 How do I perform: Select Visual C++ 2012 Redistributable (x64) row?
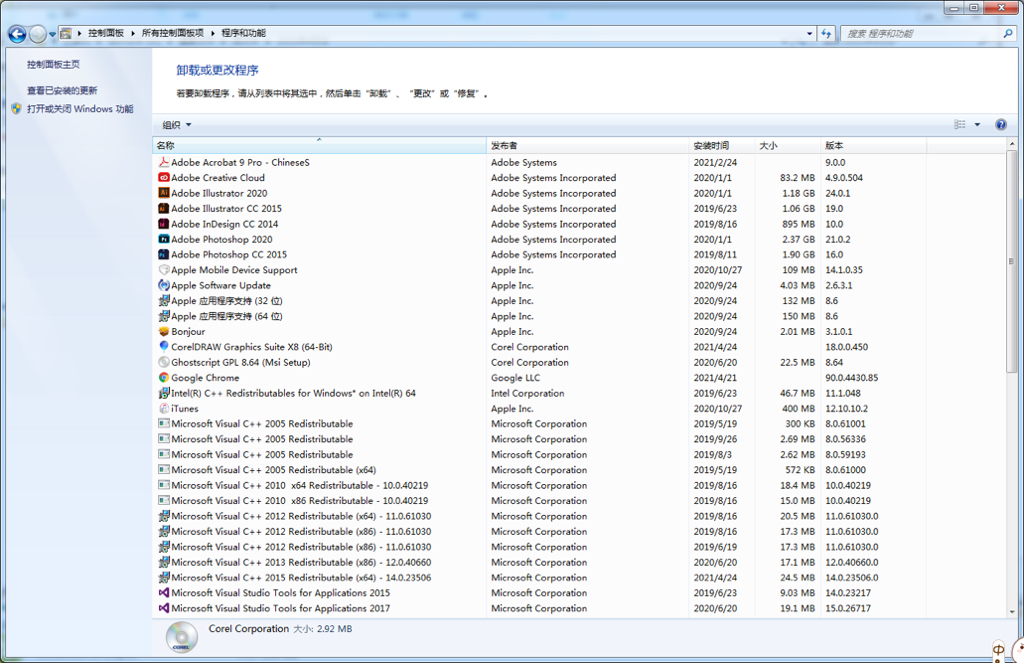(579, 516)
